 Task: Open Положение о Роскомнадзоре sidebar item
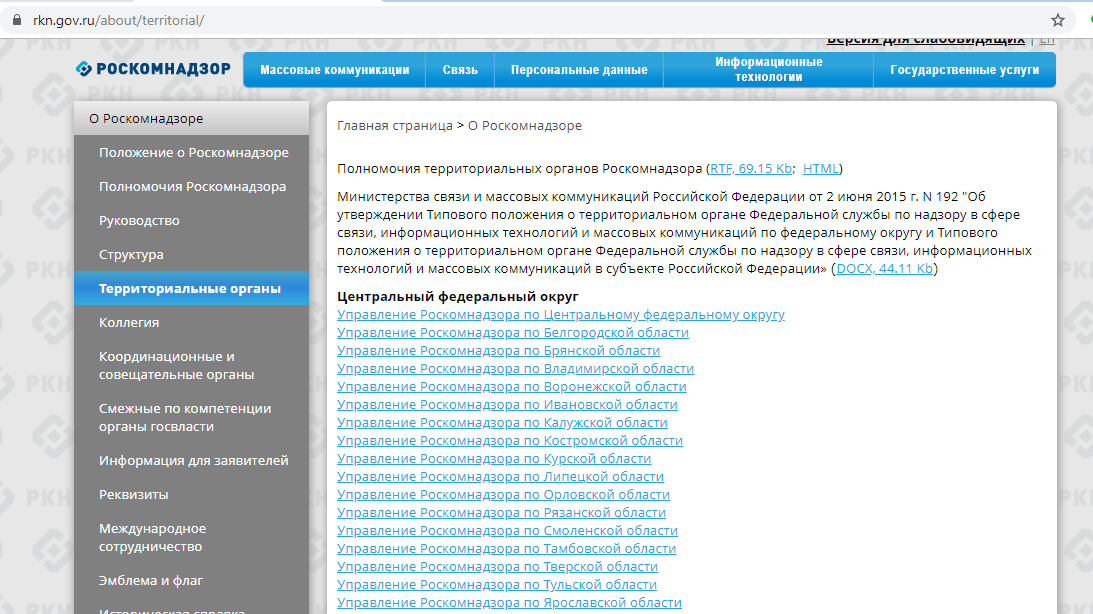192,153
